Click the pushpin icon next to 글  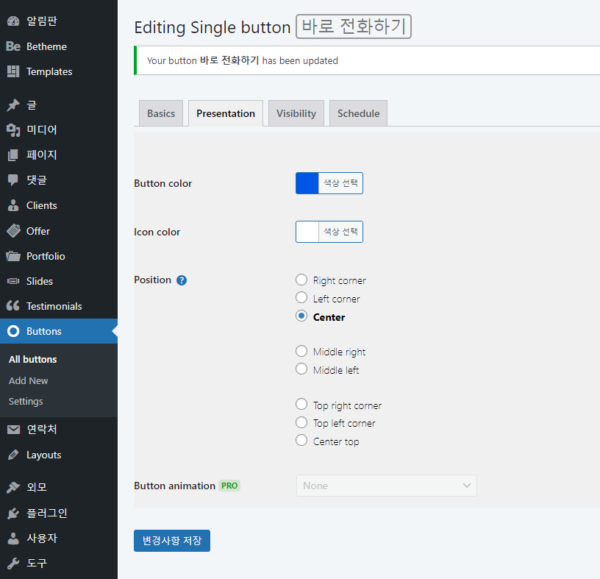click(13, 104)
